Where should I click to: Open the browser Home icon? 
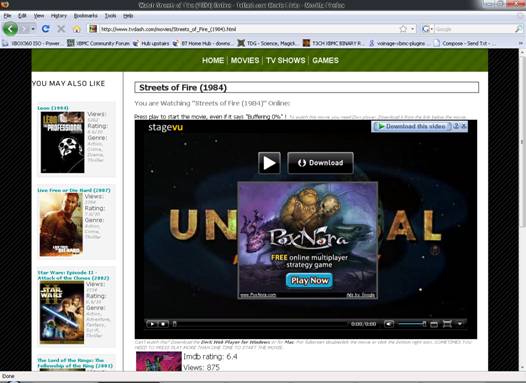[76, 29]
